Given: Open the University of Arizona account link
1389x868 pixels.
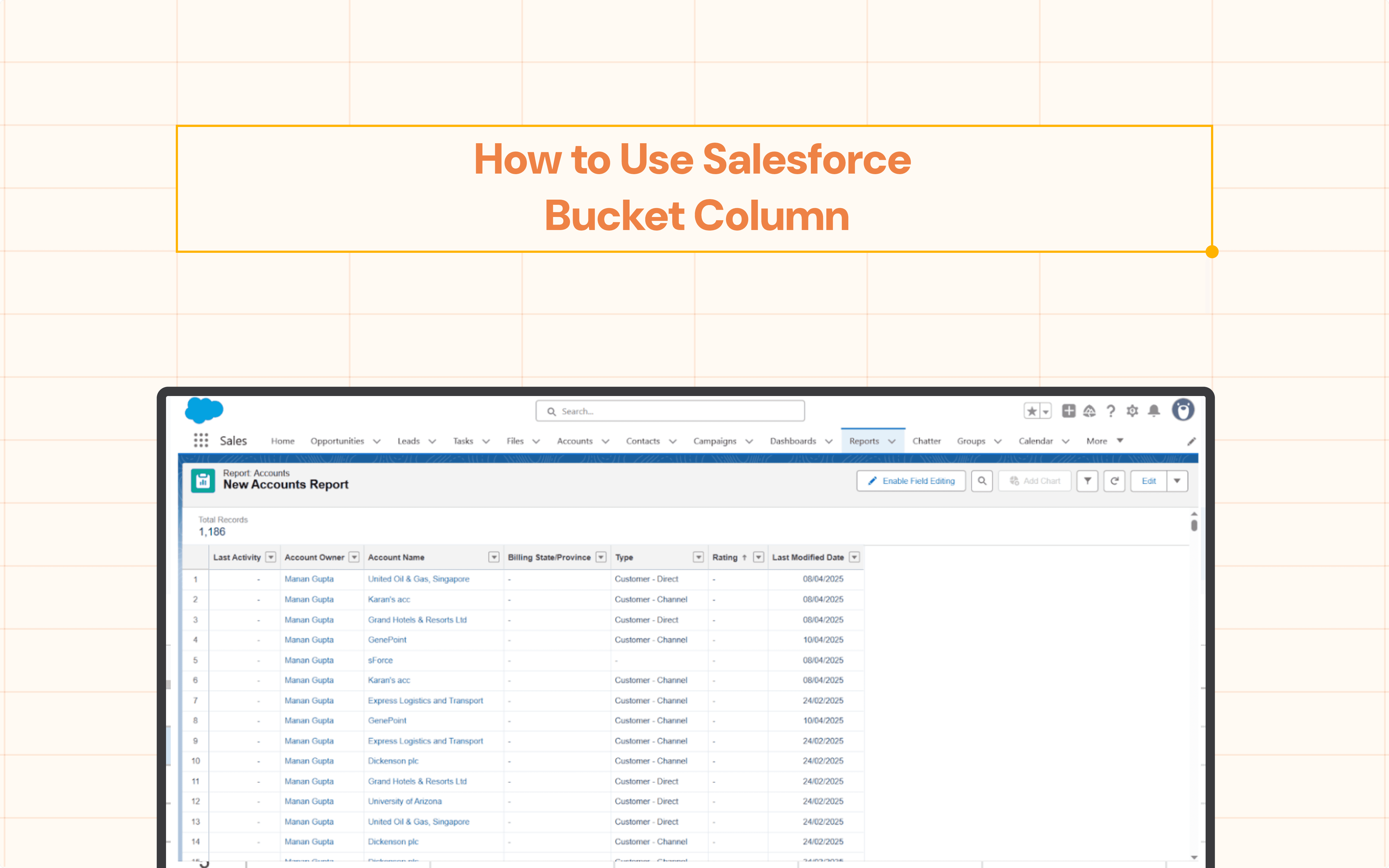Looking at the screenshot, I should pyautogui.click(x=405, y=801).
